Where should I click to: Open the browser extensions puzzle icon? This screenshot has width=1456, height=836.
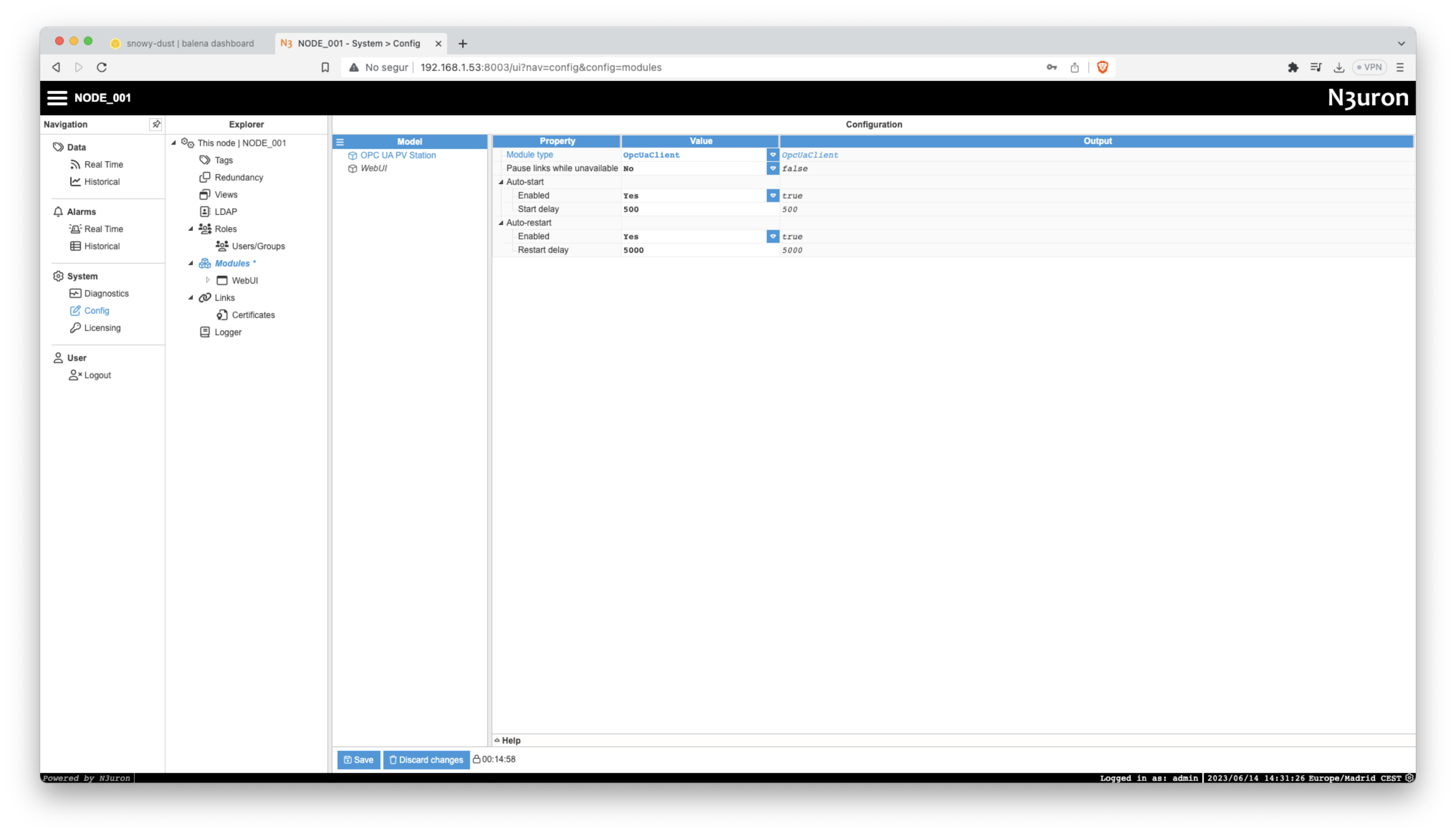tap(1292, 67)
